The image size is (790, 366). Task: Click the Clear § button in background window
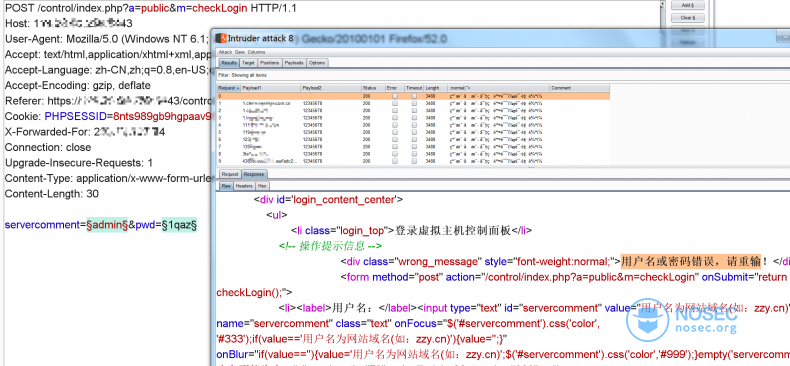688,18
